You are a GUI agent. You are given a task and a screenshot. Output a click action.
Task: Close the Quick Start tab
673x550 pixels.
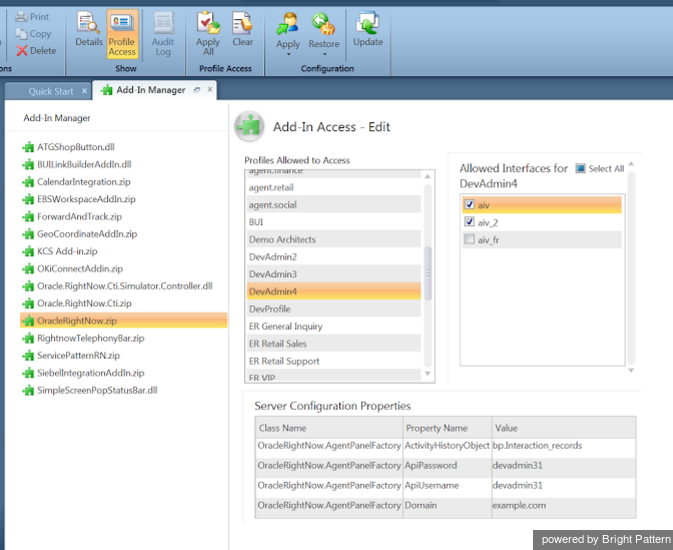click(85, 91)
